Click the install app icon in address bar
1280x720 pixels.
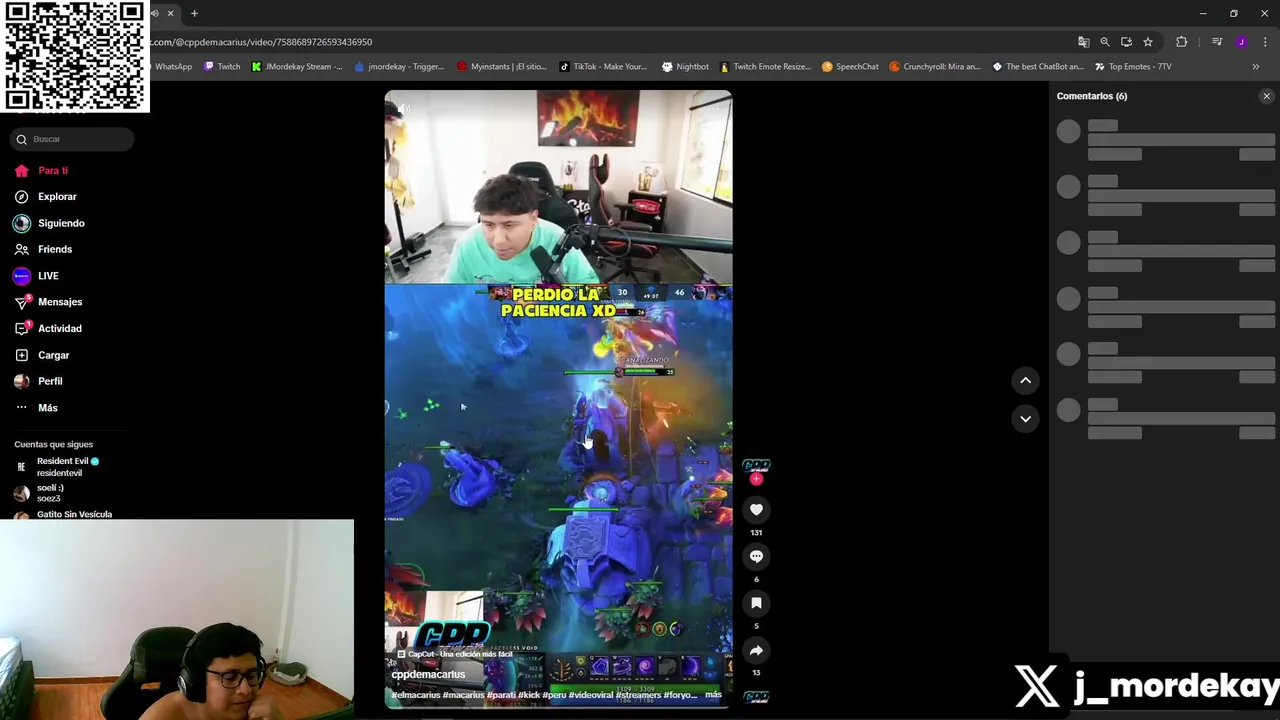1126,42
